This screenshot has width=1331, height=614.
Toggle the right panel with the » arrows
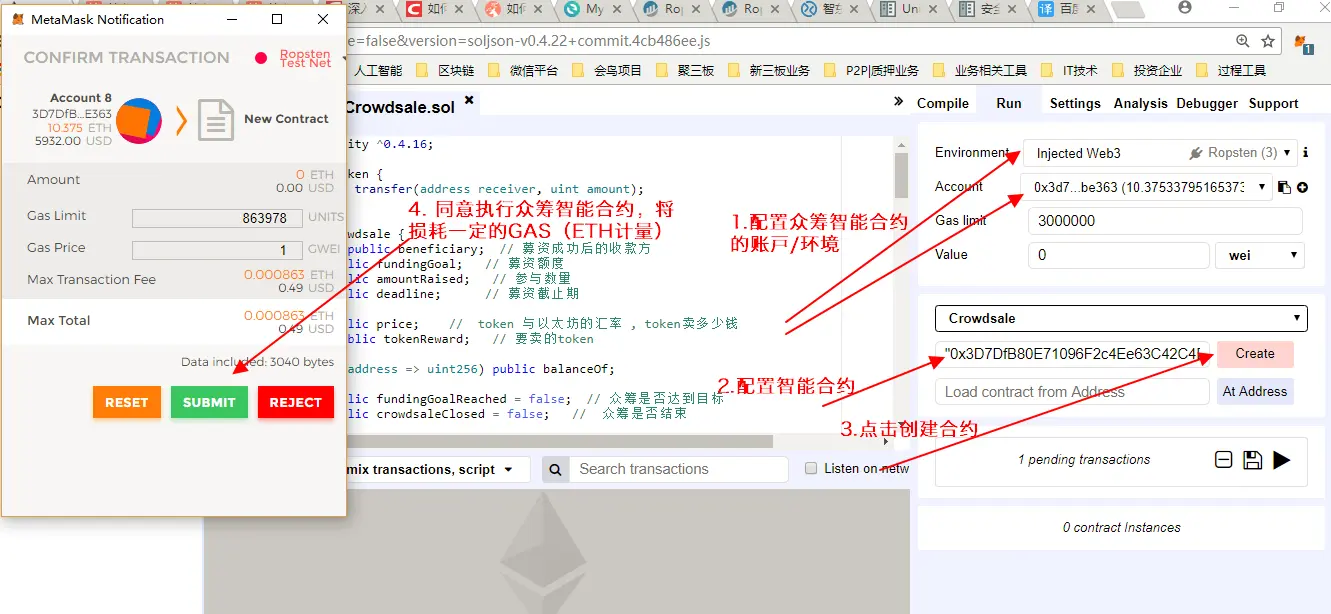click(898, 103)
